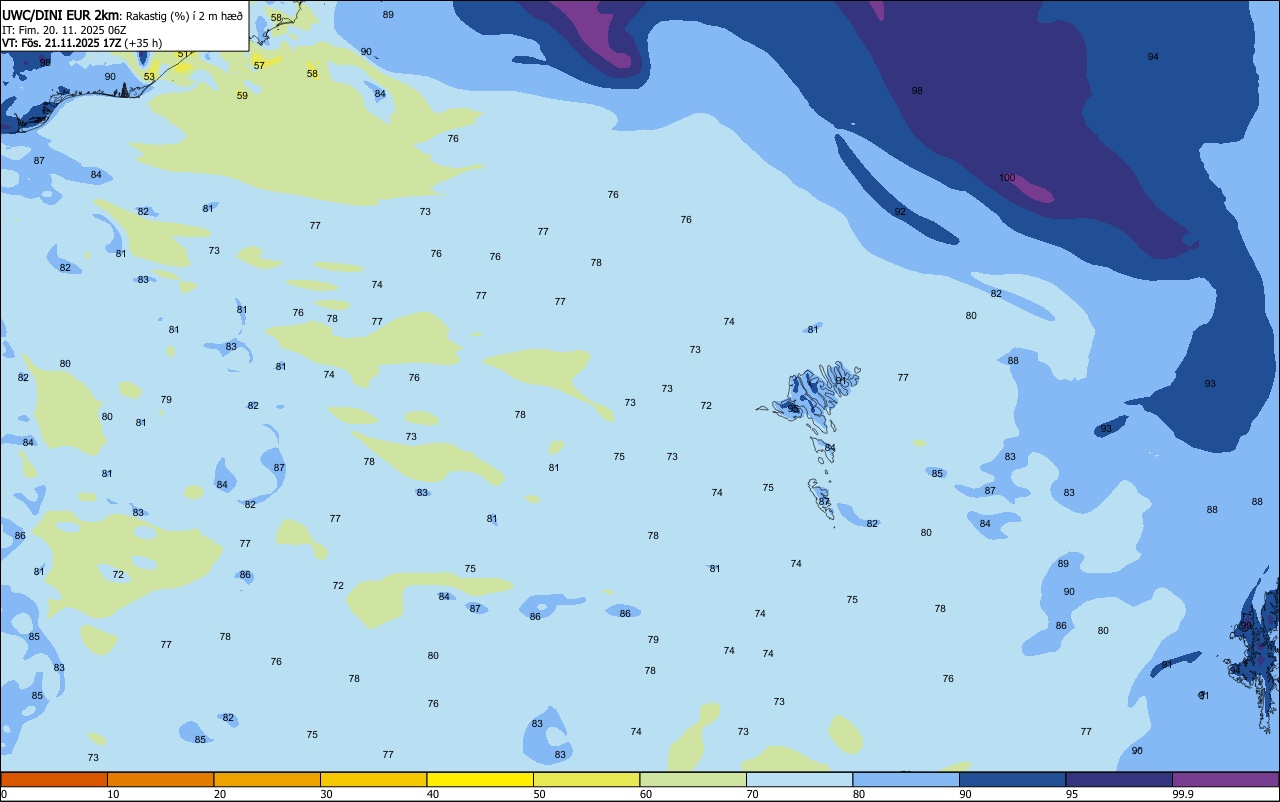Select the 'VT: Fös. 21.11.2025 17Z' line
This screenshot has height=802, width=1280.
pyautogui.click(x=62, y=43)
